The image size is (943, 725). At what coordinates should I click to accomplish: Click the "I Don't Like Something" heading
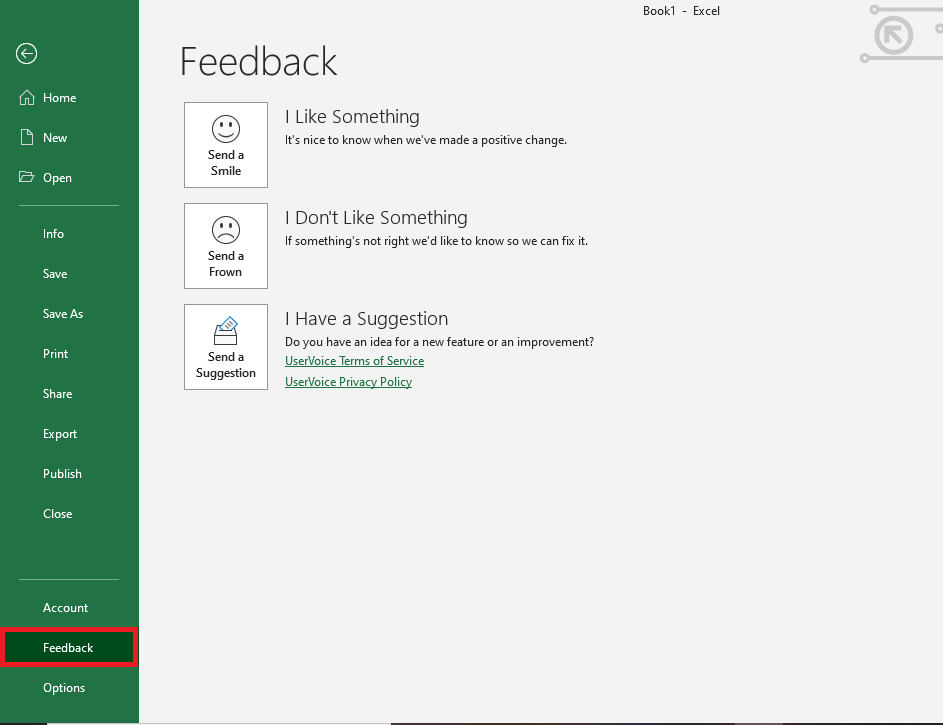(x=376, y=218)
